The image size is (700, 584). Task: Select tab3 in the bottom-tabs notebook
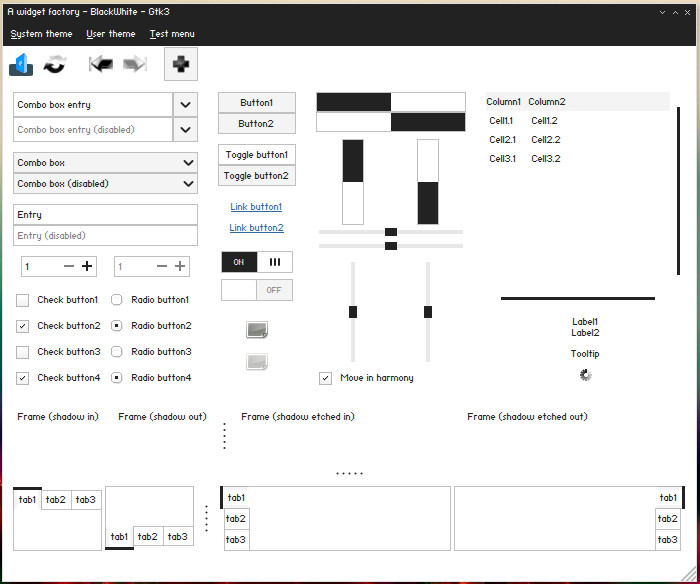(178, 536)
